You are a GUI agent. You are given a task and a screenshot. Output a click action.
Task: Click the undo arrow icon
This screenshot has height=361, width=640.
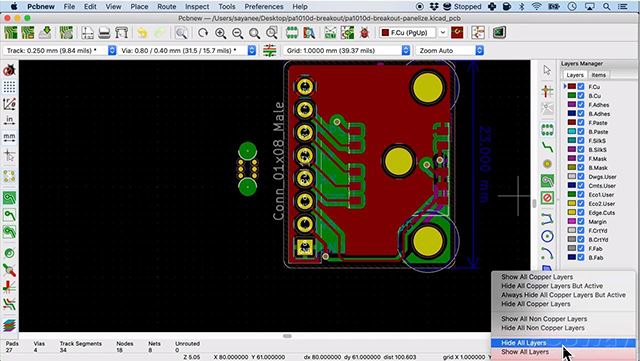click(x=142, y=33)
